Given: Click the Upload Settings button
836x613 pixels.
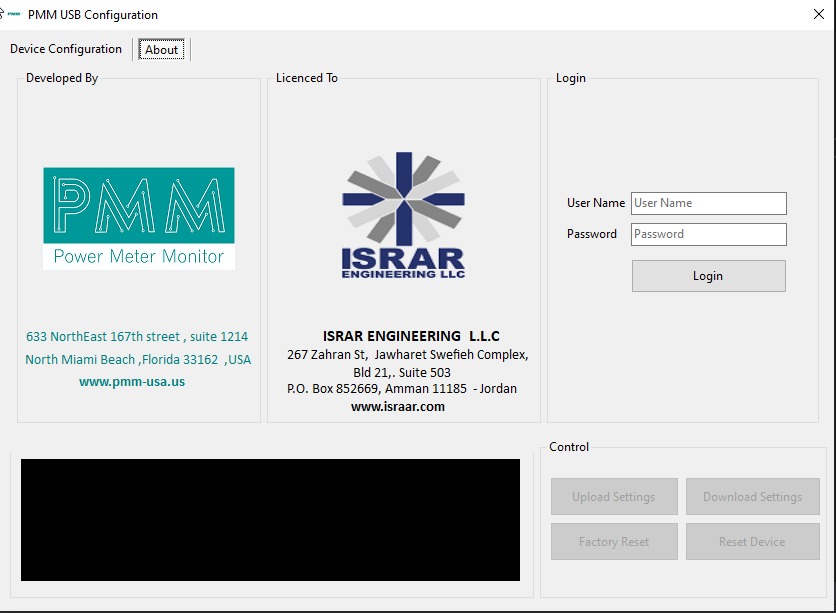Looking at the screenshot, I should point(614,496).
